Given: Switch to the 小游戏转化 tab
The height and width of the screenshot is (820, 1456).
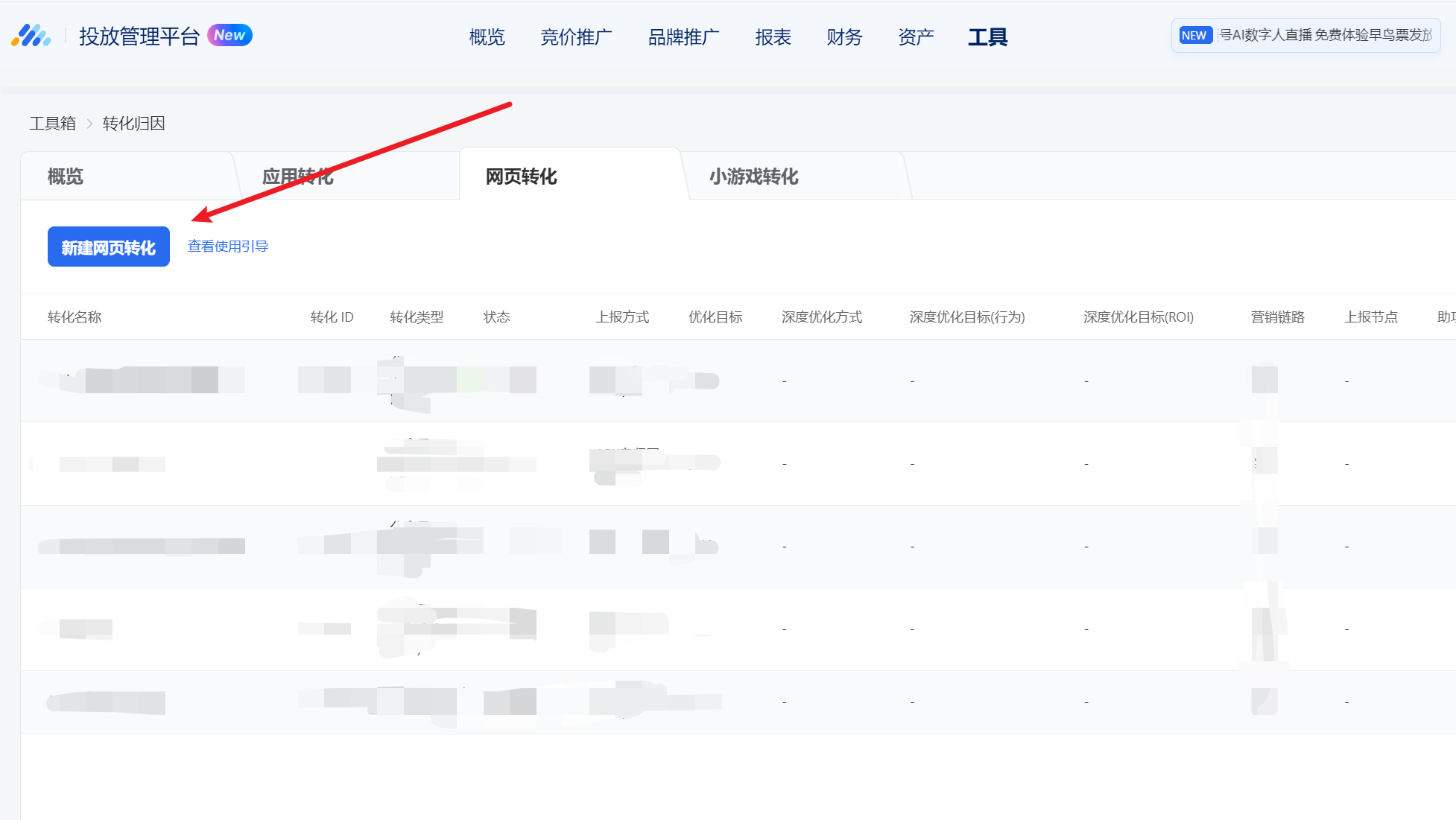Looking at the screenshot, I should [x=753, y=177].
